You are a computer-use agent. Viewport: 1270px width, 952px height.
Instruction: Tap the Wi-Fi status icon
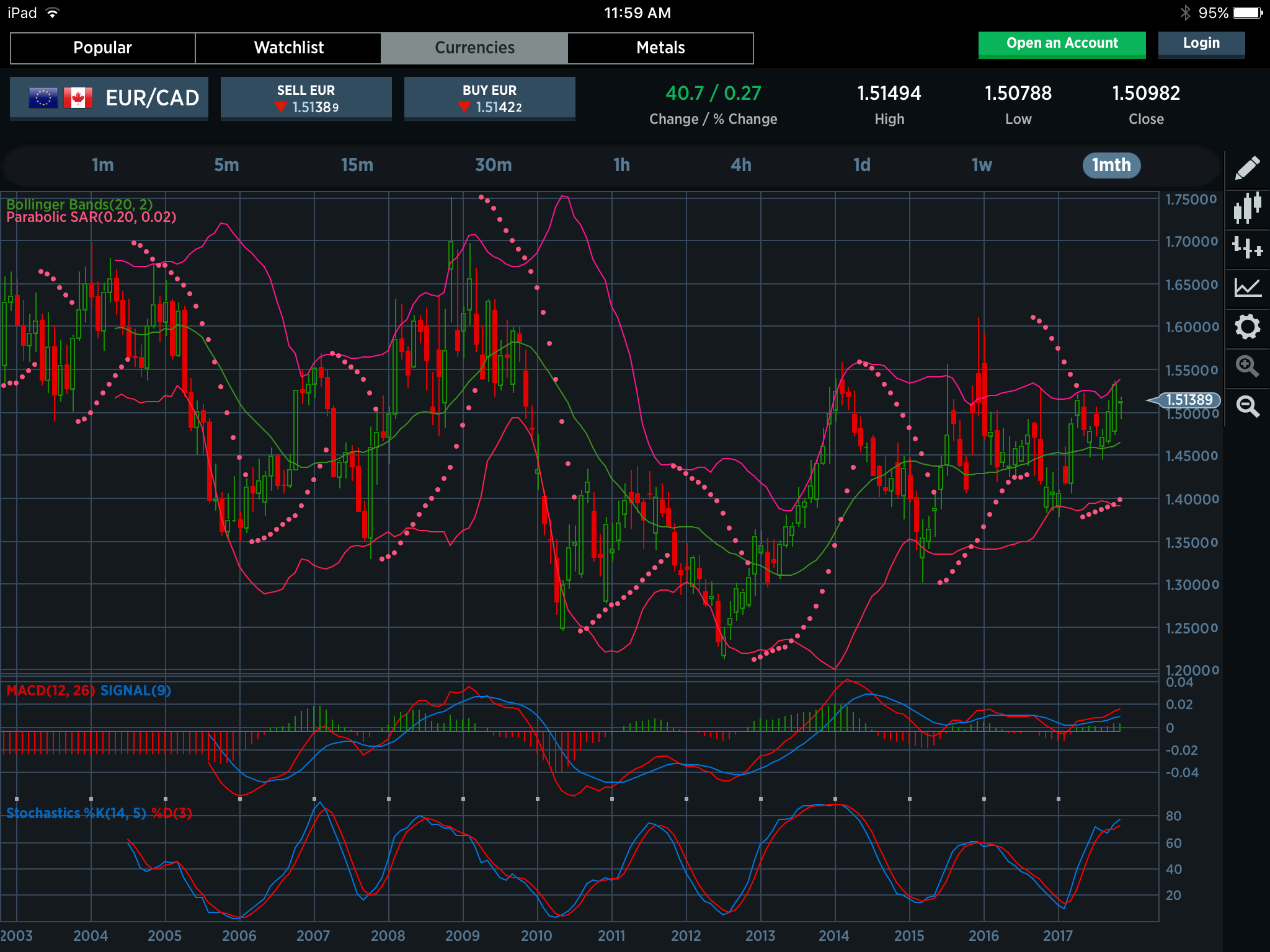[53, 13]
